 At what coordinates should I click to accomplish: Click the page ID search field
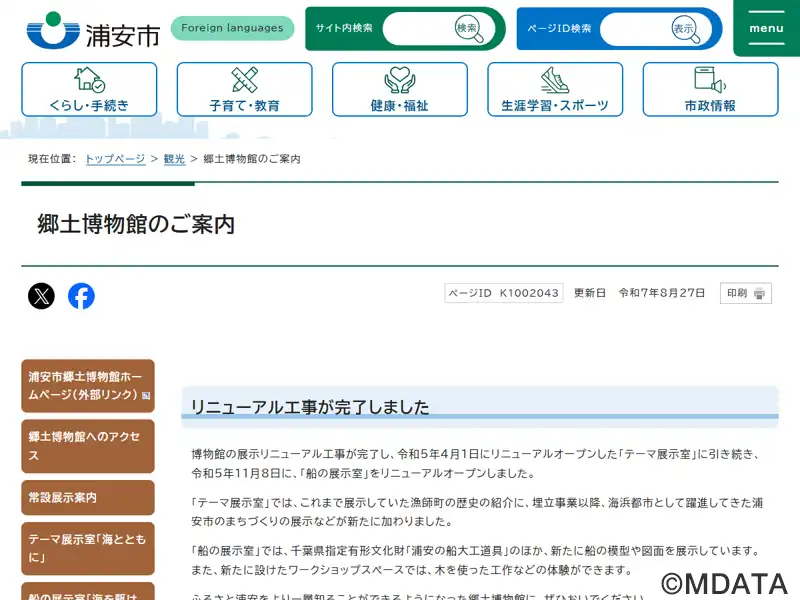633,29
